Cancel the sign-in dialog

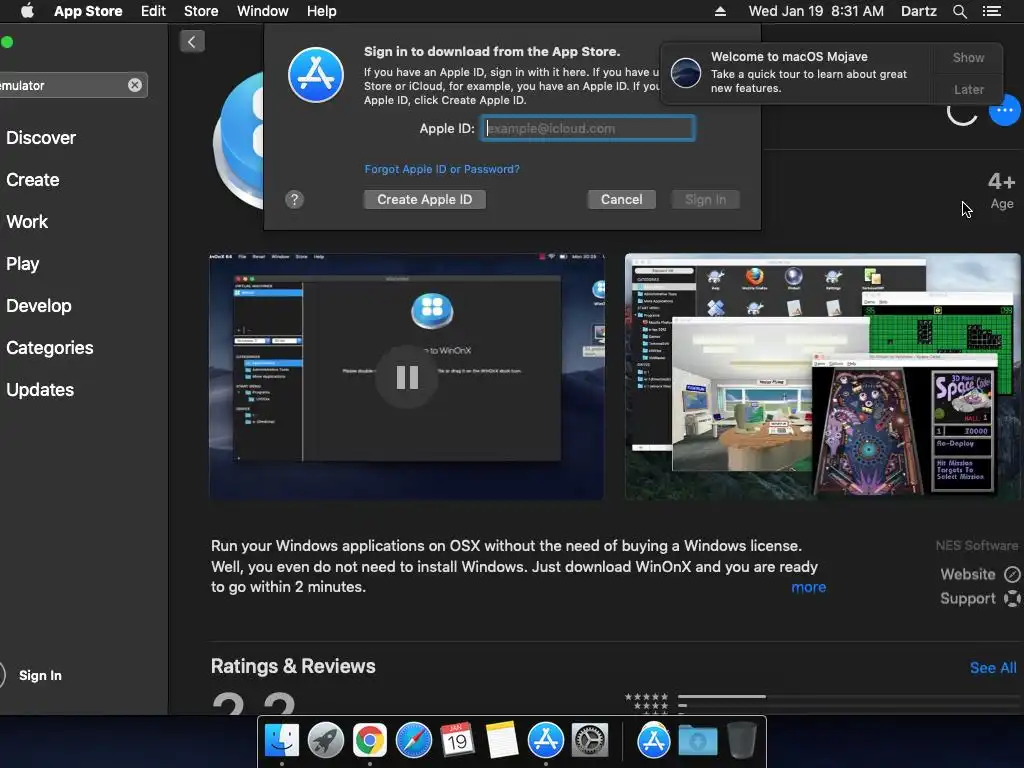pyautogui.click(x=621, y=199)
